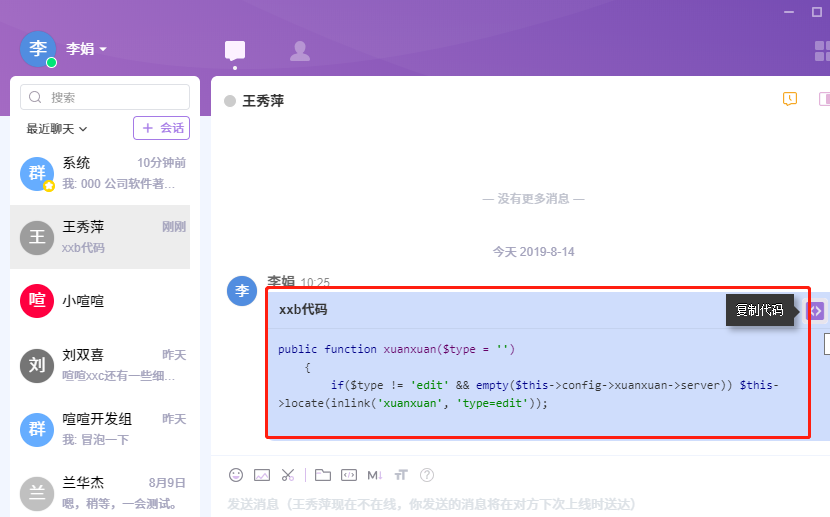Open the font size setting icon
Image resolution: width=830 pixels, height=517 pixels.
point(401,475)
